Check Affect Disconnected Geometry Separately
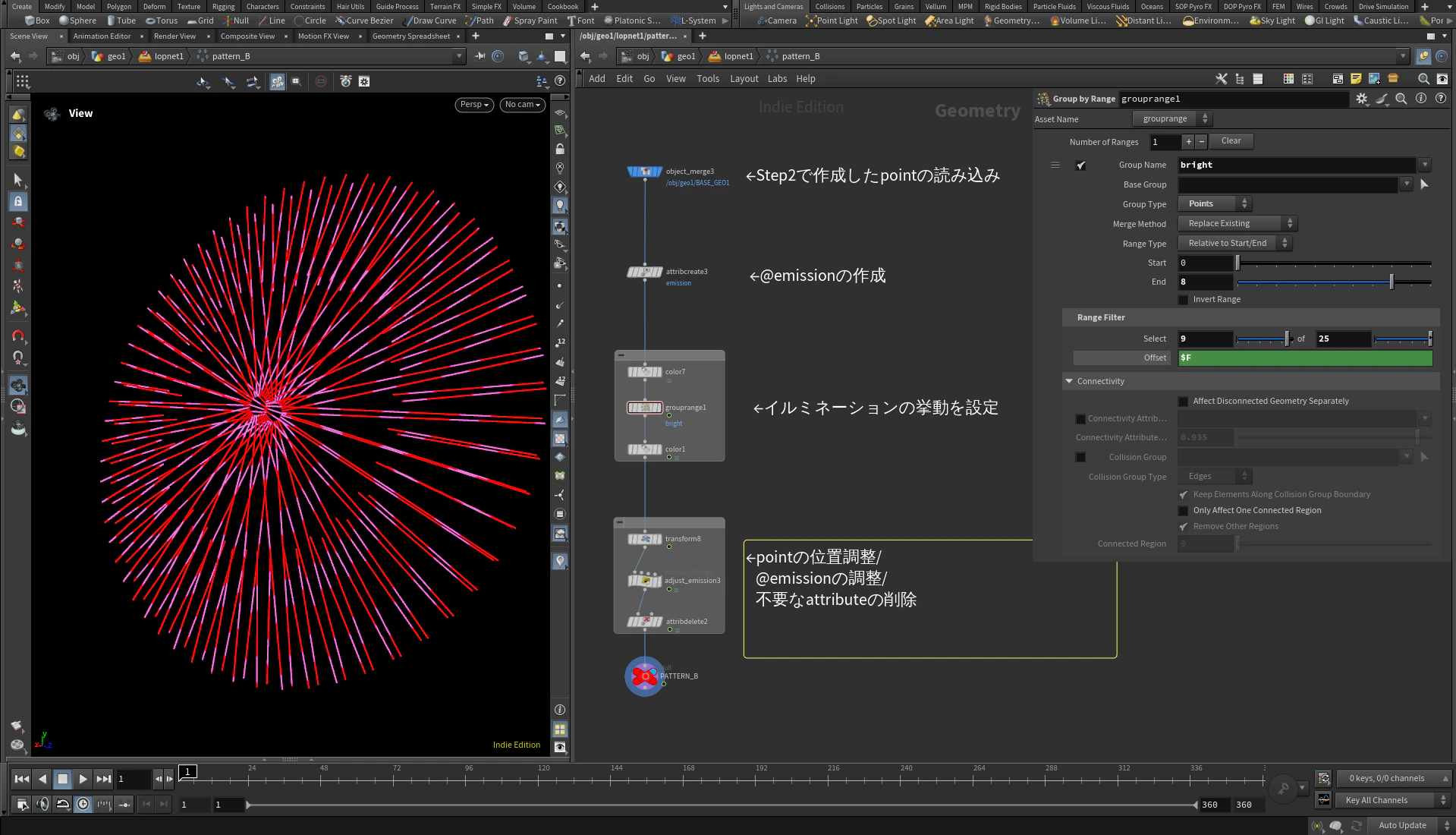1456x835 pixels. pos(1183,402)
